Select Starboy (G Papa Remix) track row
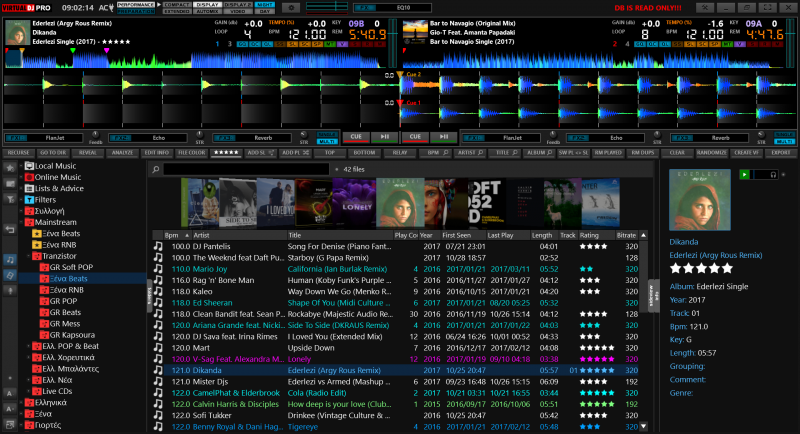 click(x=401, y=258)
